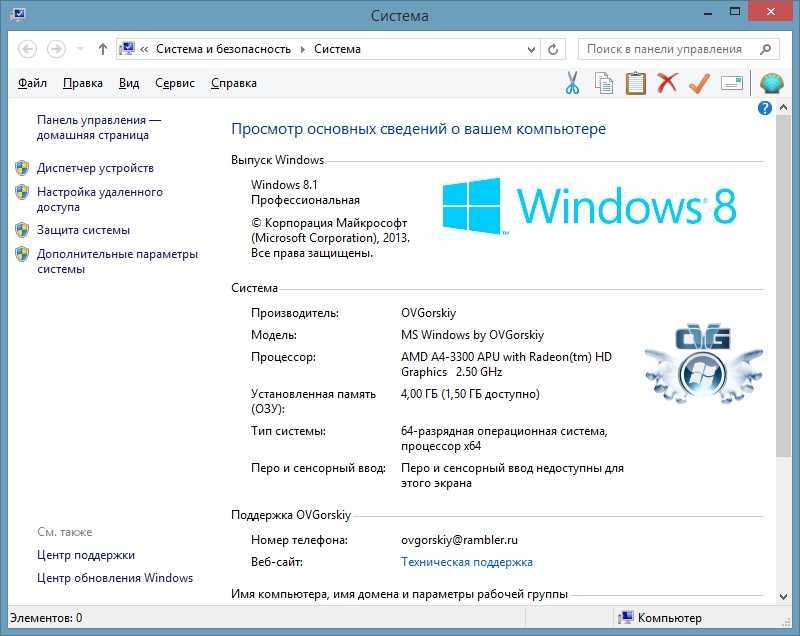The width and height of the screenshot is (800, 636).
Task: Click Система и безопасность breadcrumb
Action: (x=223, y=49)
